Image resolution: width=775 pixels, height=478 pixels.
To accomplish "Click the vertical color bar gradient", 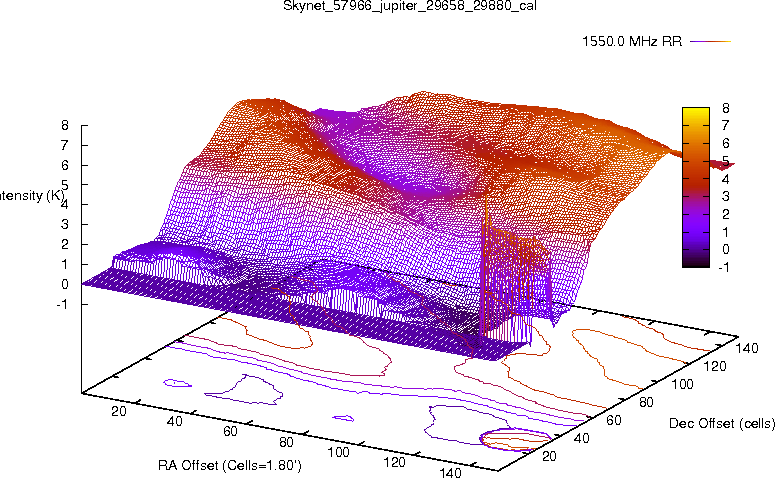I will [x=695, y=187].
